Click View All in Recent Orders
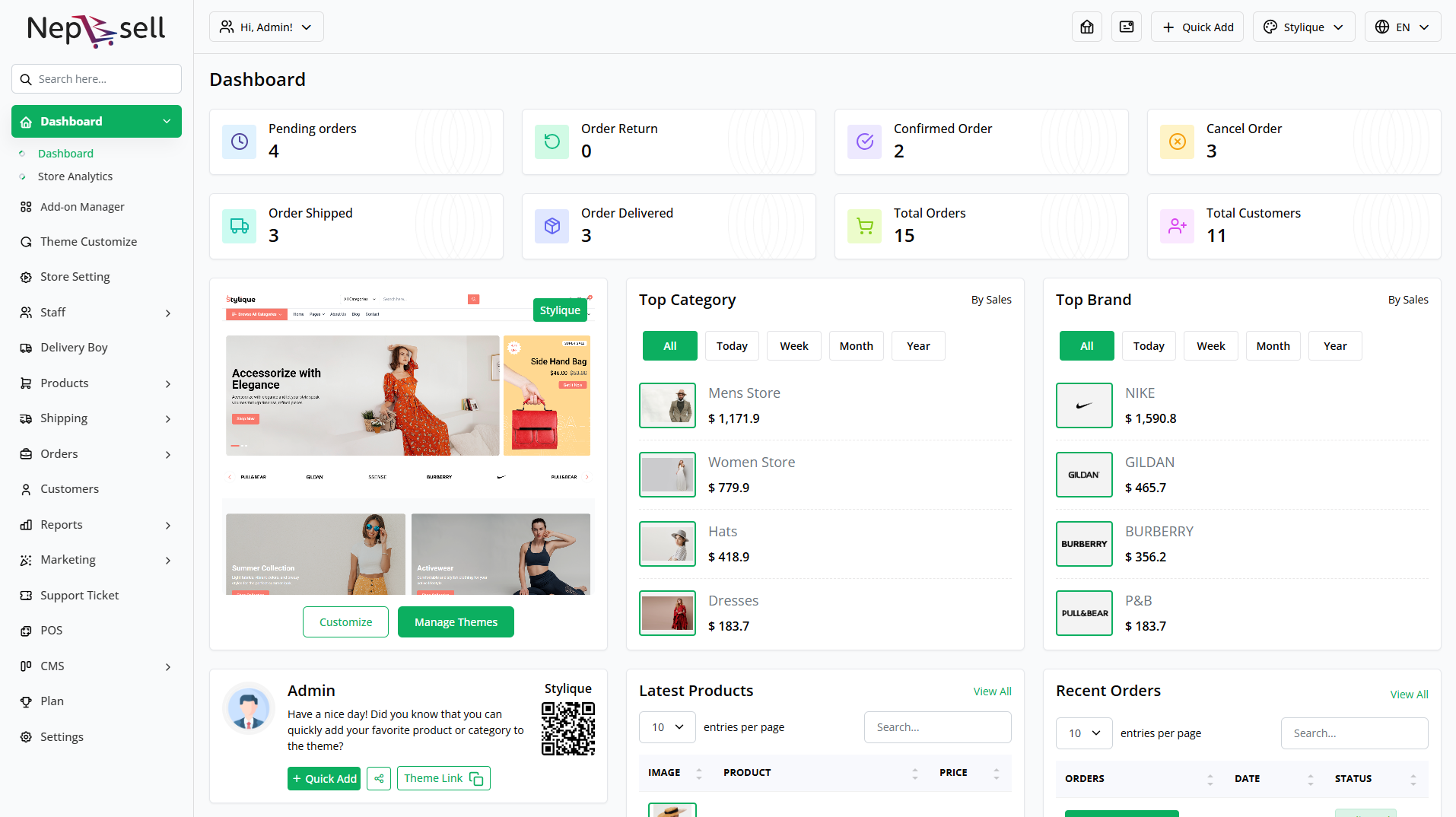 (1409, 695)
